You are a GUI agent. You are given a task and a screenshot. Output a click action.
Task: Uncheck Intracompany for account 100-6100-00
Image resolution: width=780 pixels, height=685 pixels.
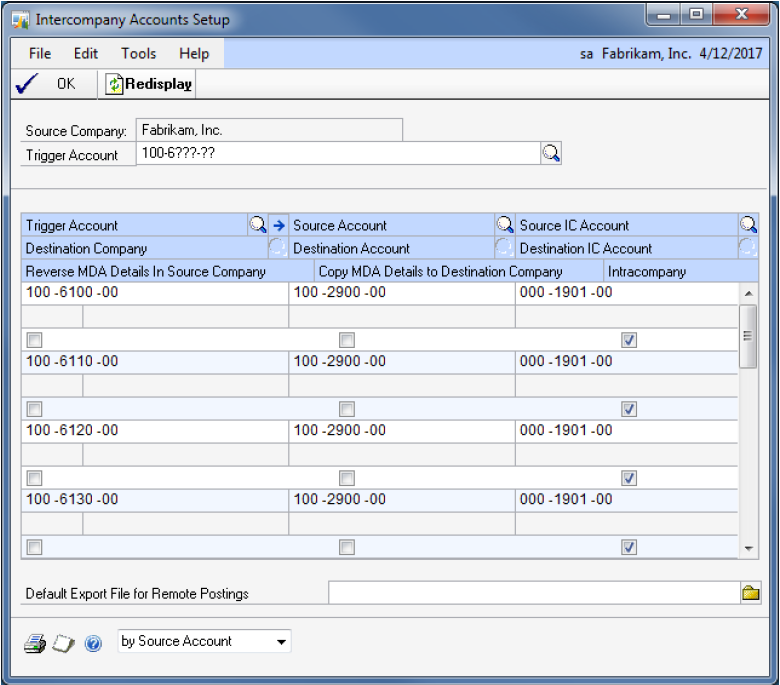628,340
